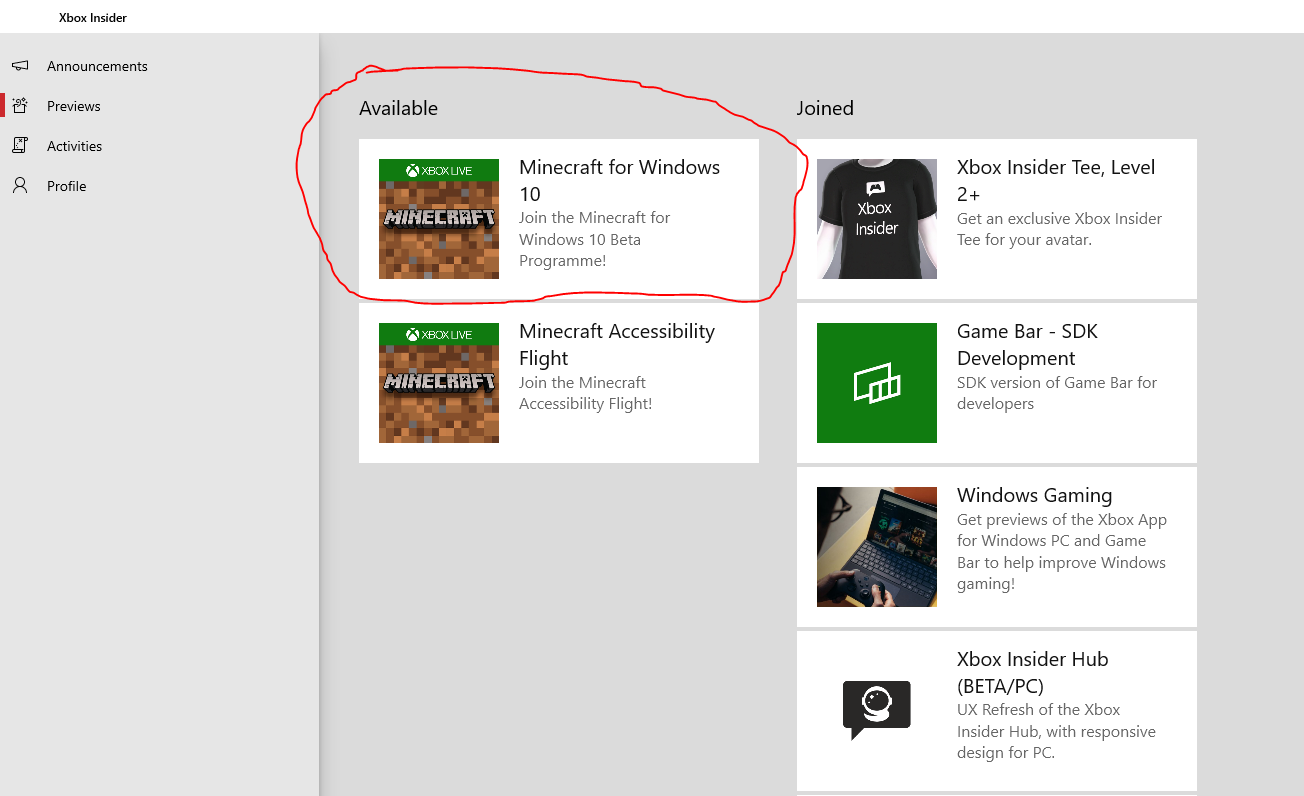Click the Xbox Insider Hub astronaut icon
1304x796 pixels.
(877, 711)
